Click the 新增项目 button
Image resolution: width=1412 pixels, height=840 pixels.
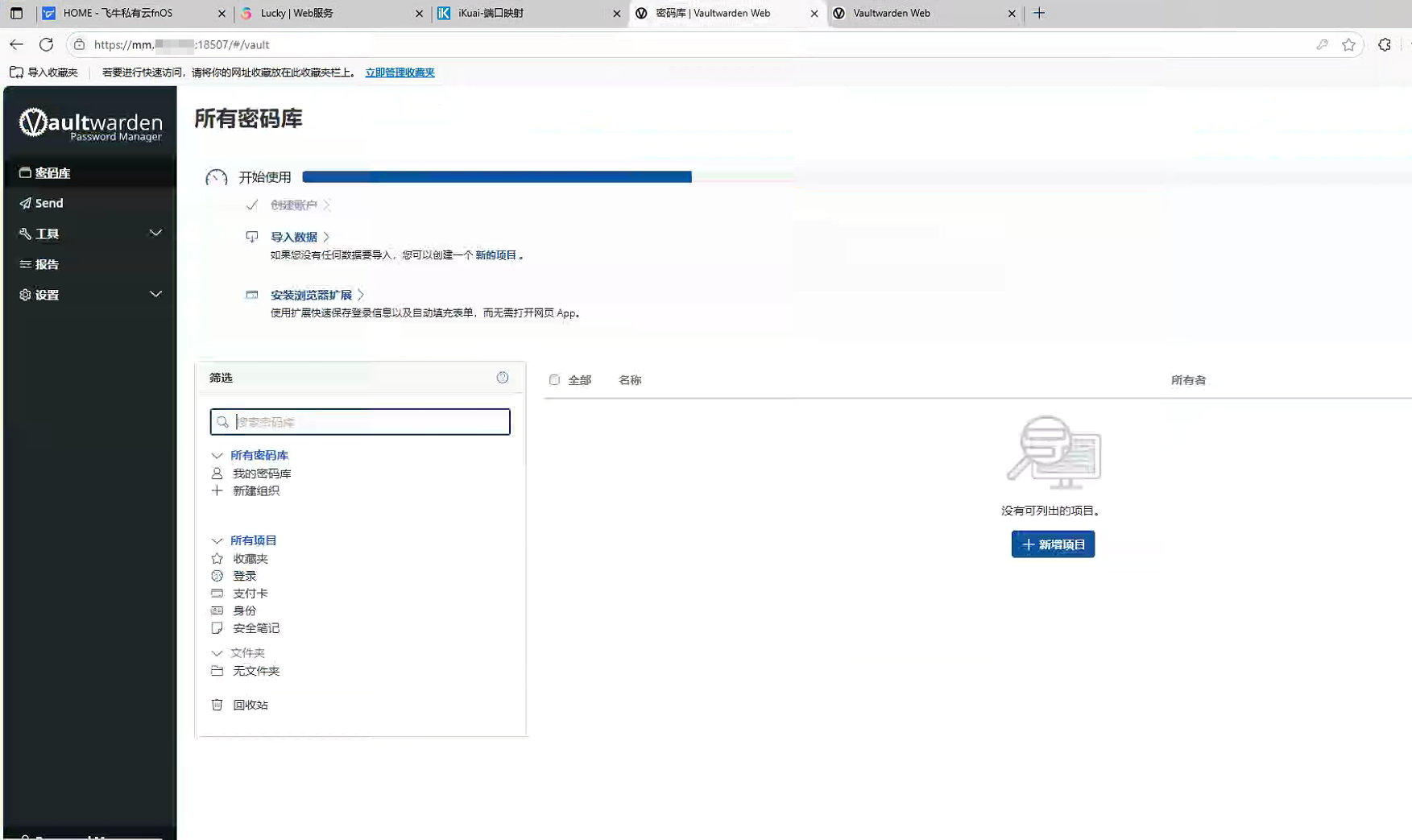1052,544
